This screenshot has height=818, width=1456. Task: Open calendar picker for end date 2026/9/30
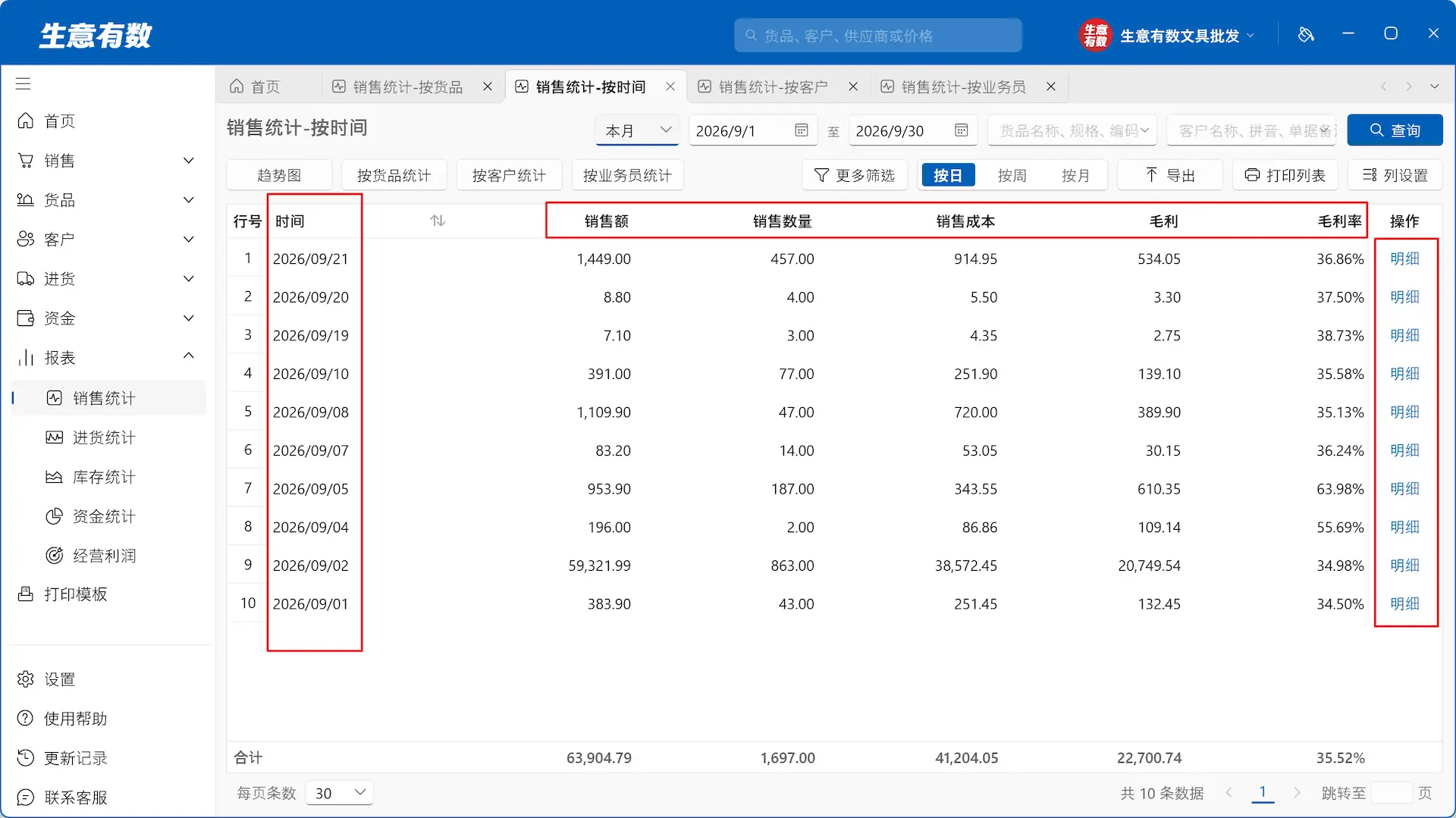962,130
